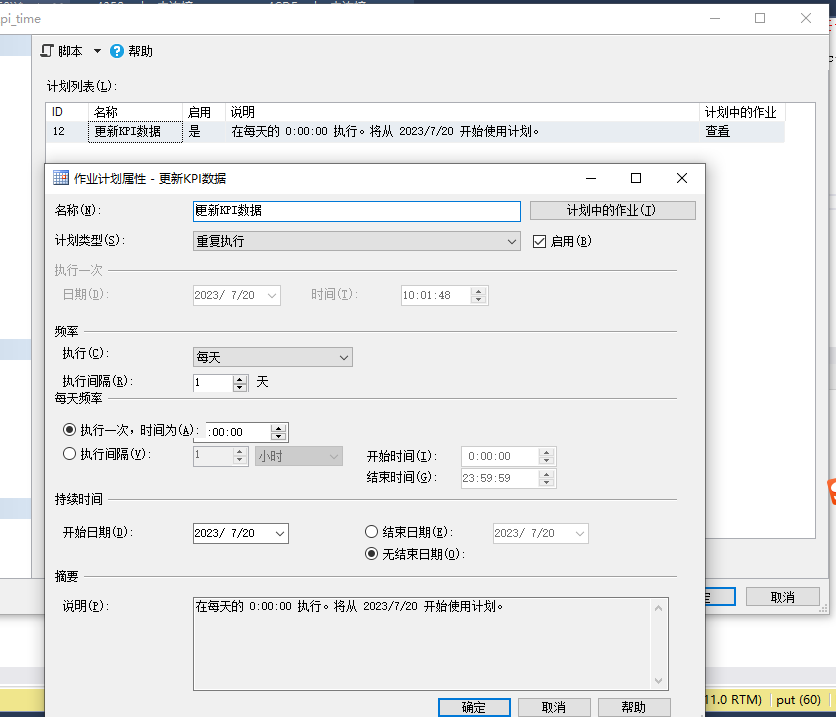Viewport: 836px width, 717px height.
Task: Select 执行一次,时间为 radio button
Action: click(70, 430)
